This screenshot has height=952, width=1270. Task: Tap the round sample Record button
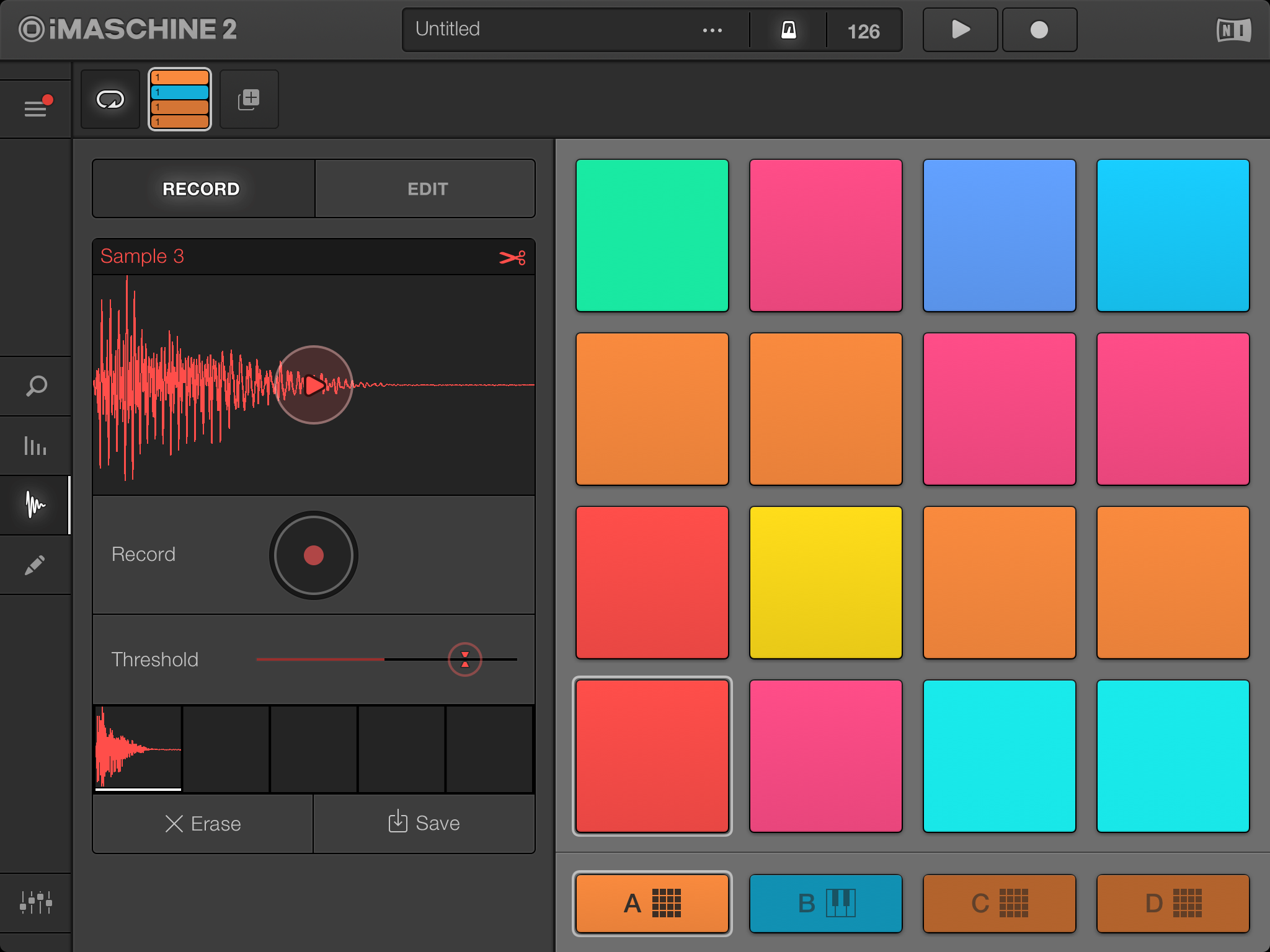[314, 555]
